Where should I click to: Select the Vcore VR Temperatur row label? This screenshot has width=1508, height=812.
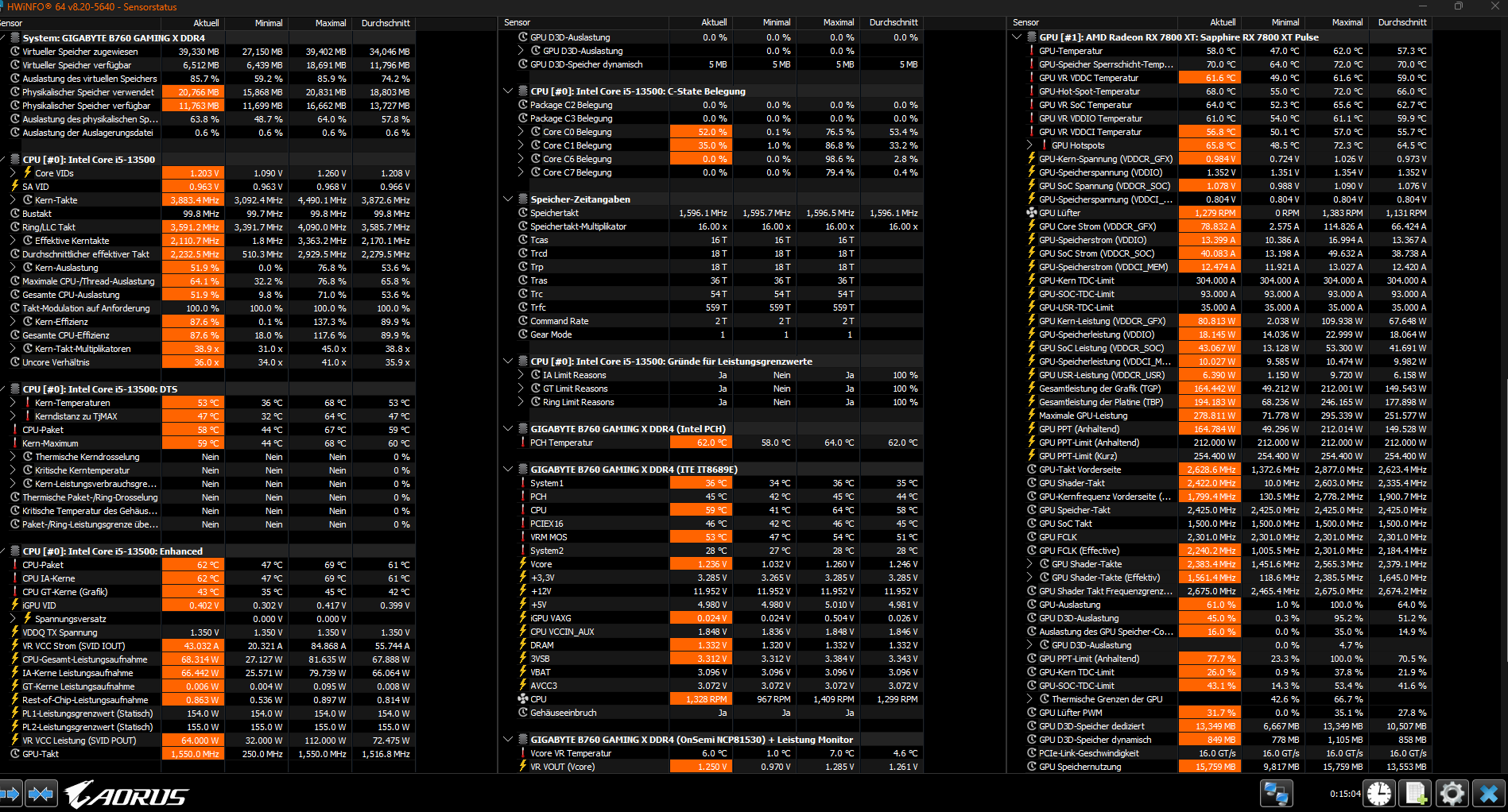(x=571, y=753)
